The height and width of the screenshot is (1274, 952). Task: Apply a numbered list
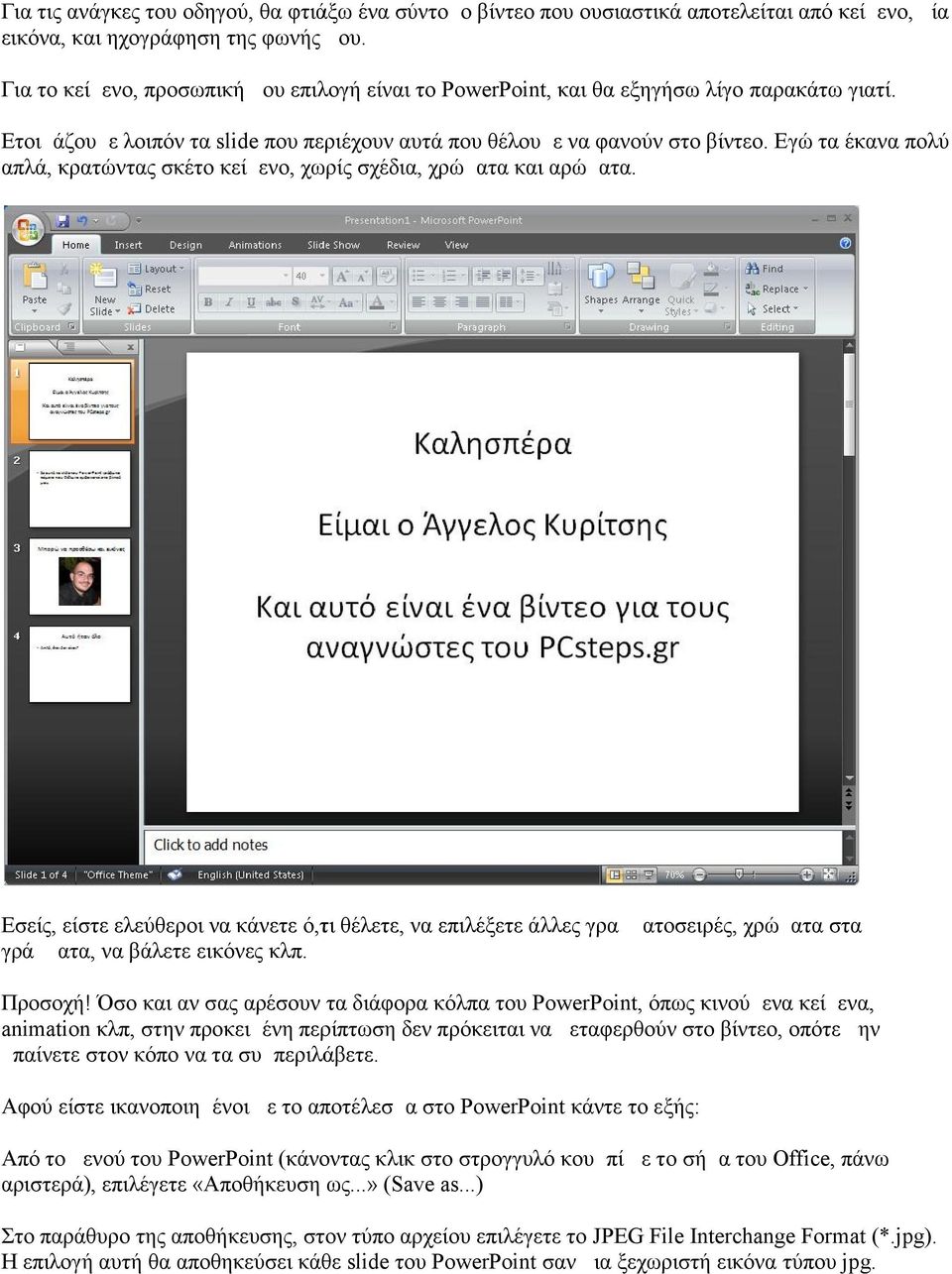[x=451, y=276]
